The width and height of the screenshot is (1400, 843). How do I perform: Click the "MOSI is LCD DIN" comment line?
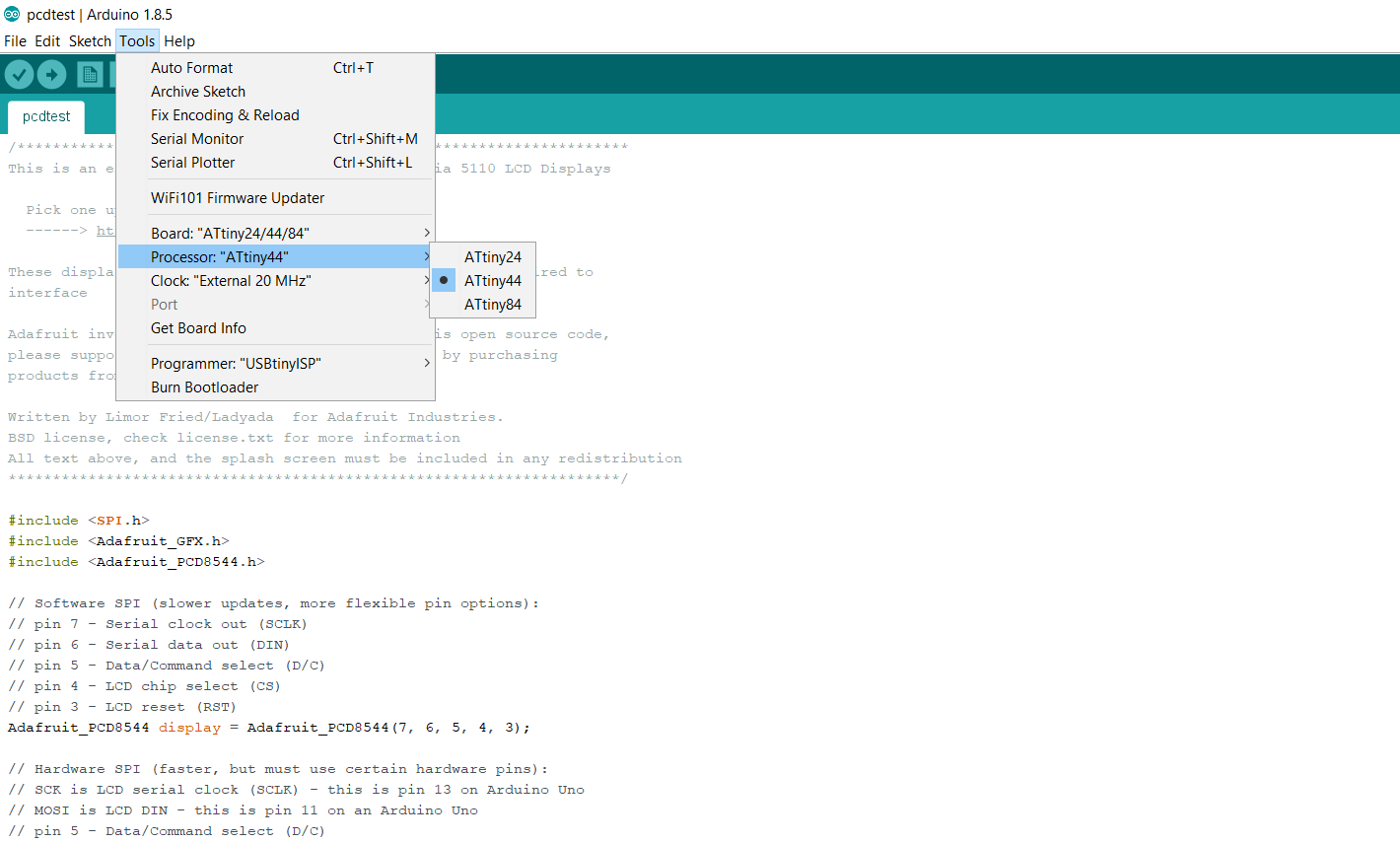[x=243, y=810]
